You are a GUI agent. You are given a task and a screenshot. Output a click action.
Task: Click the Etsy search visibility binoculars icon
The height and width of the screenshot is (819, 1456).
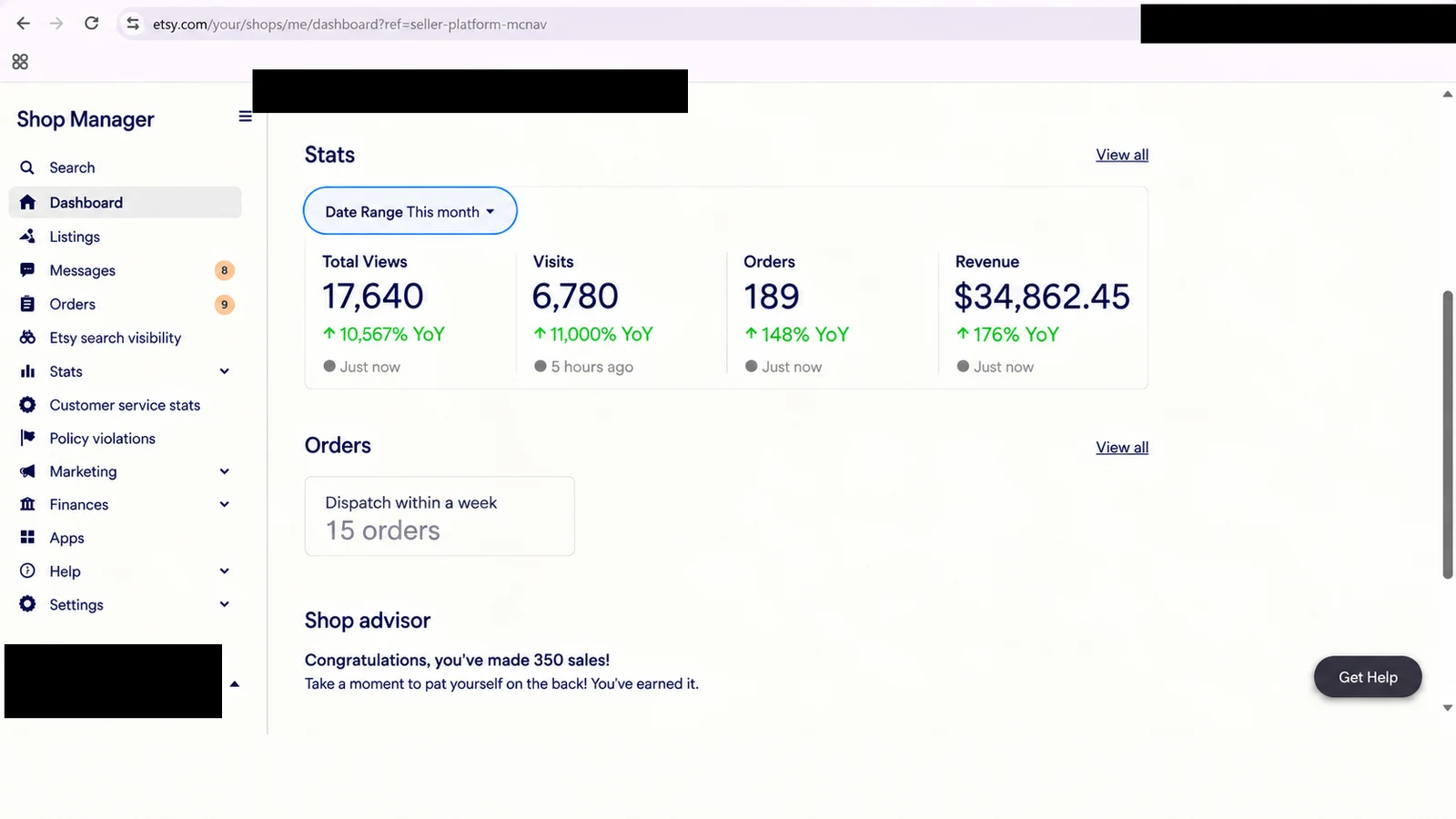[x=27, y=337]
